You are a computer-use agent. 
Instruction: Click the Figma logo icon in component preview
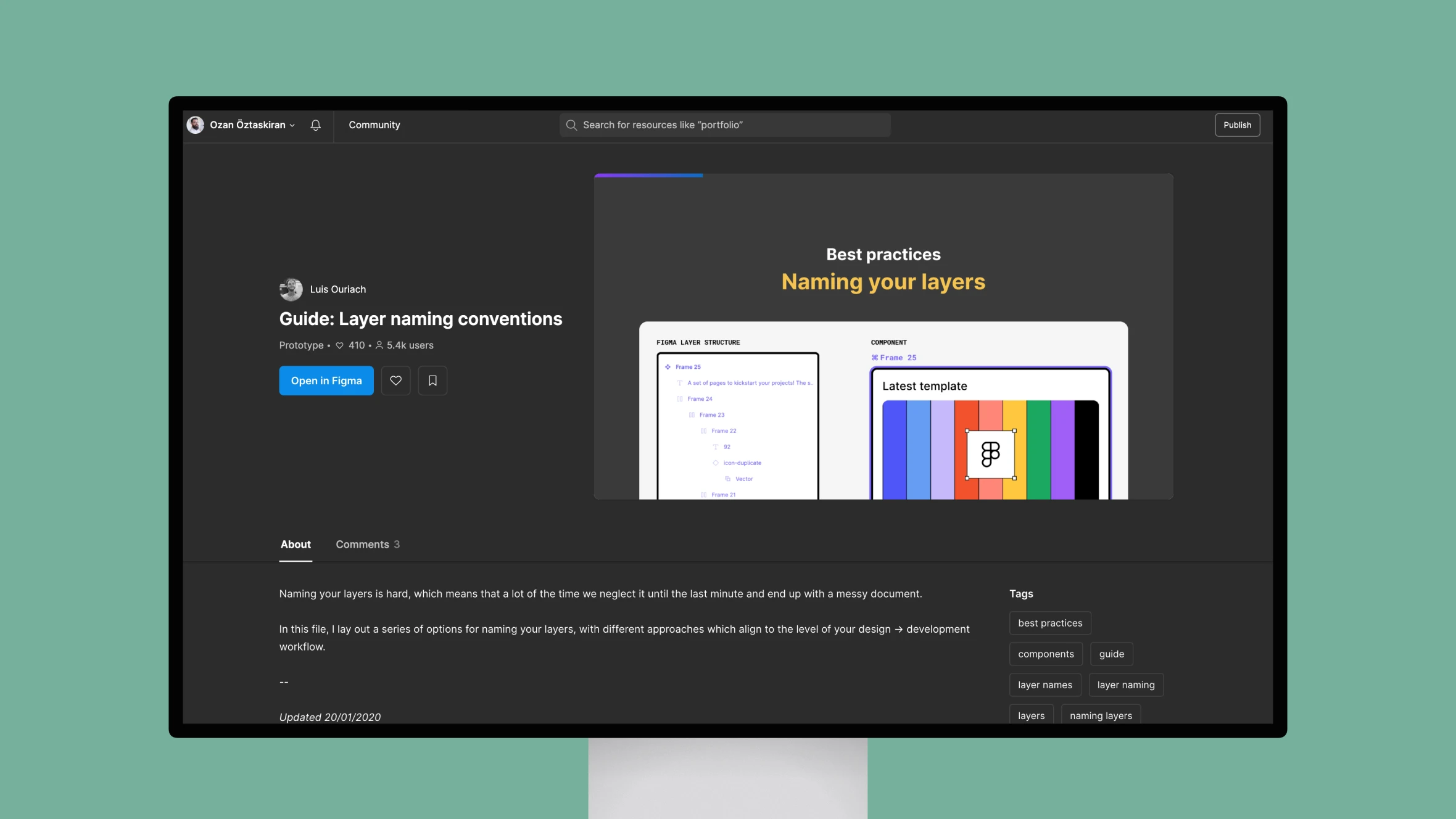point(991,454)
